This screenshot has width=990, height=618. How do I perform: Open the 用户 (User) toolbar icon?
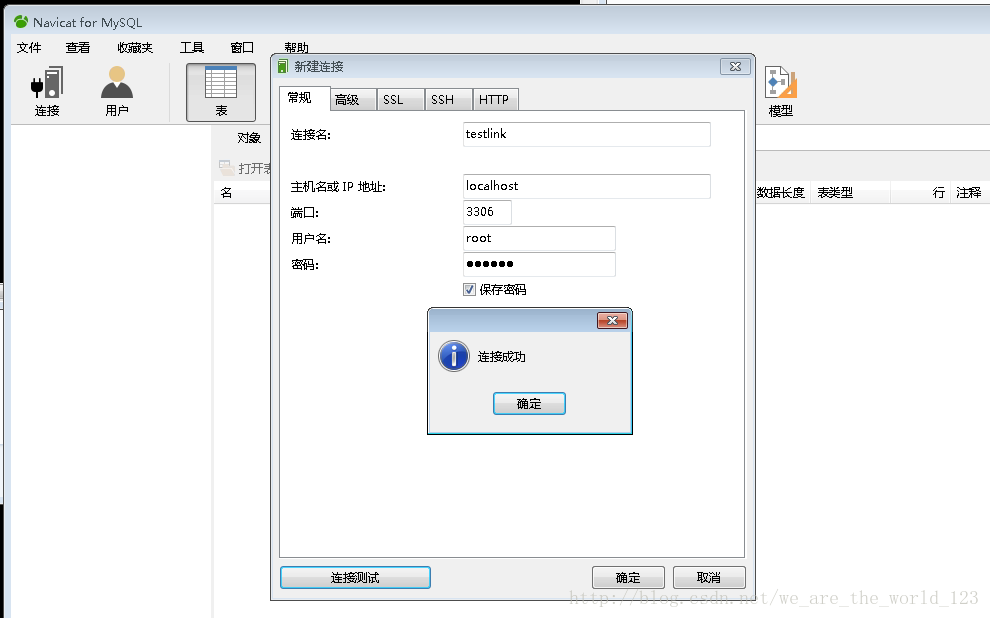click(117, 92)
